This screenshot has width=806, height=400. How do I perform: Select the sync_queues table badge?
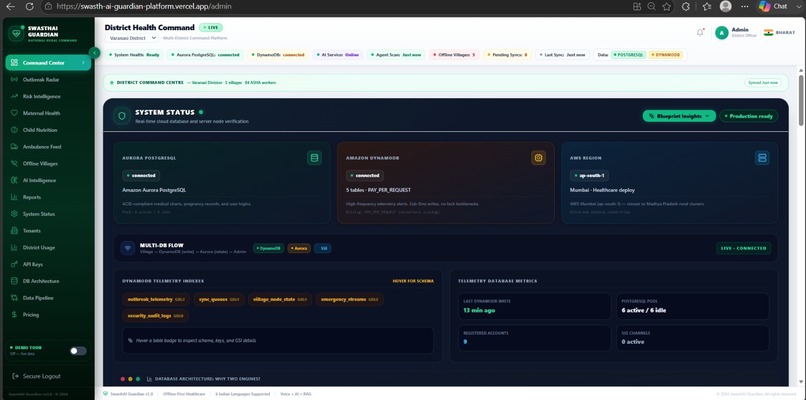(x=219, y=299)
